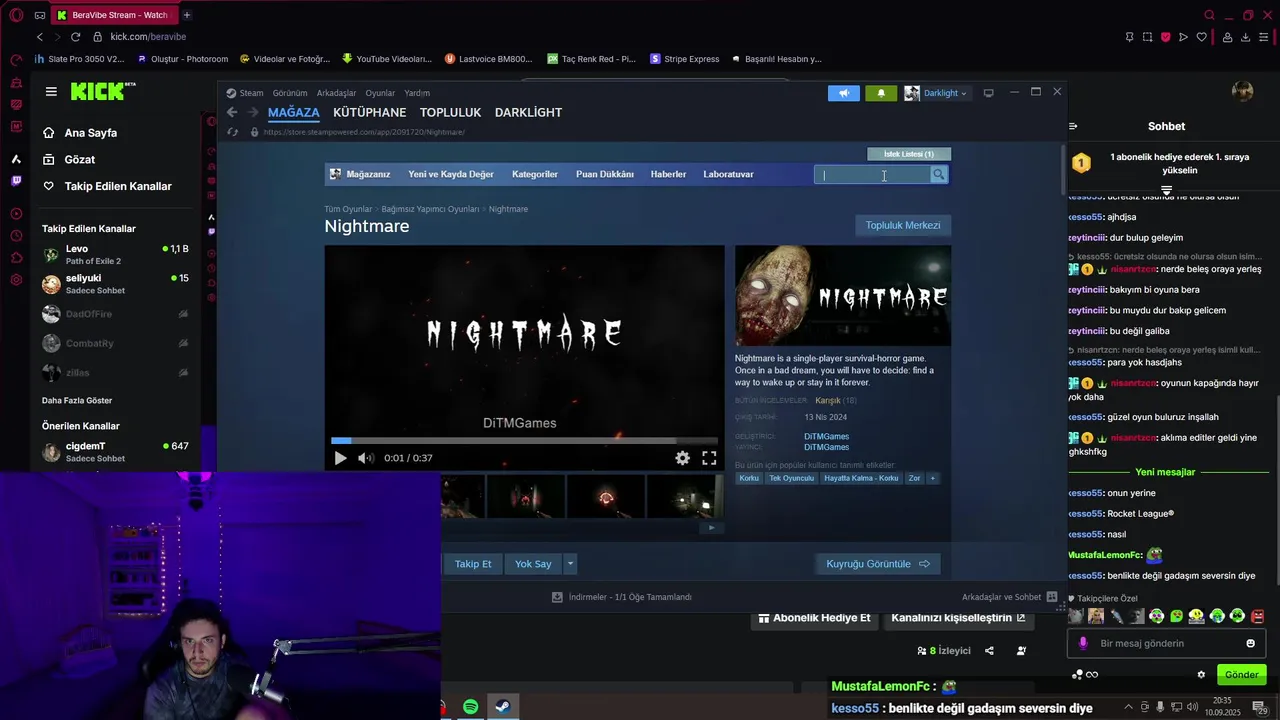Send message with Gönder button
This screenshot has width=1280, height=720.
(x=1241, y=675)
